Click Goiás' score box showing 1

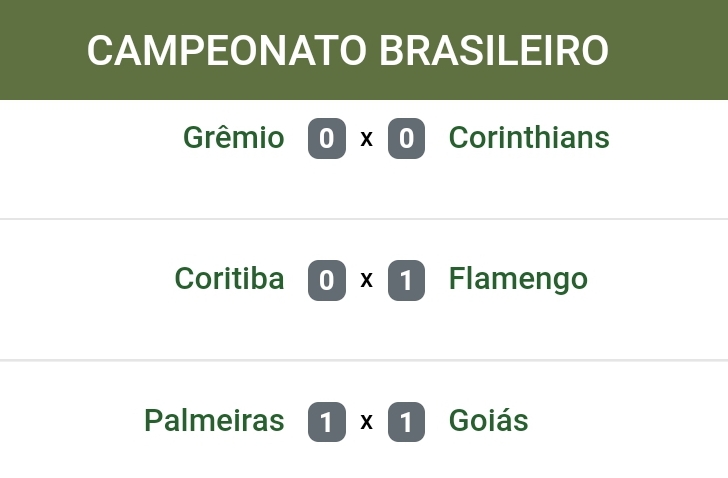click(406, 422)
